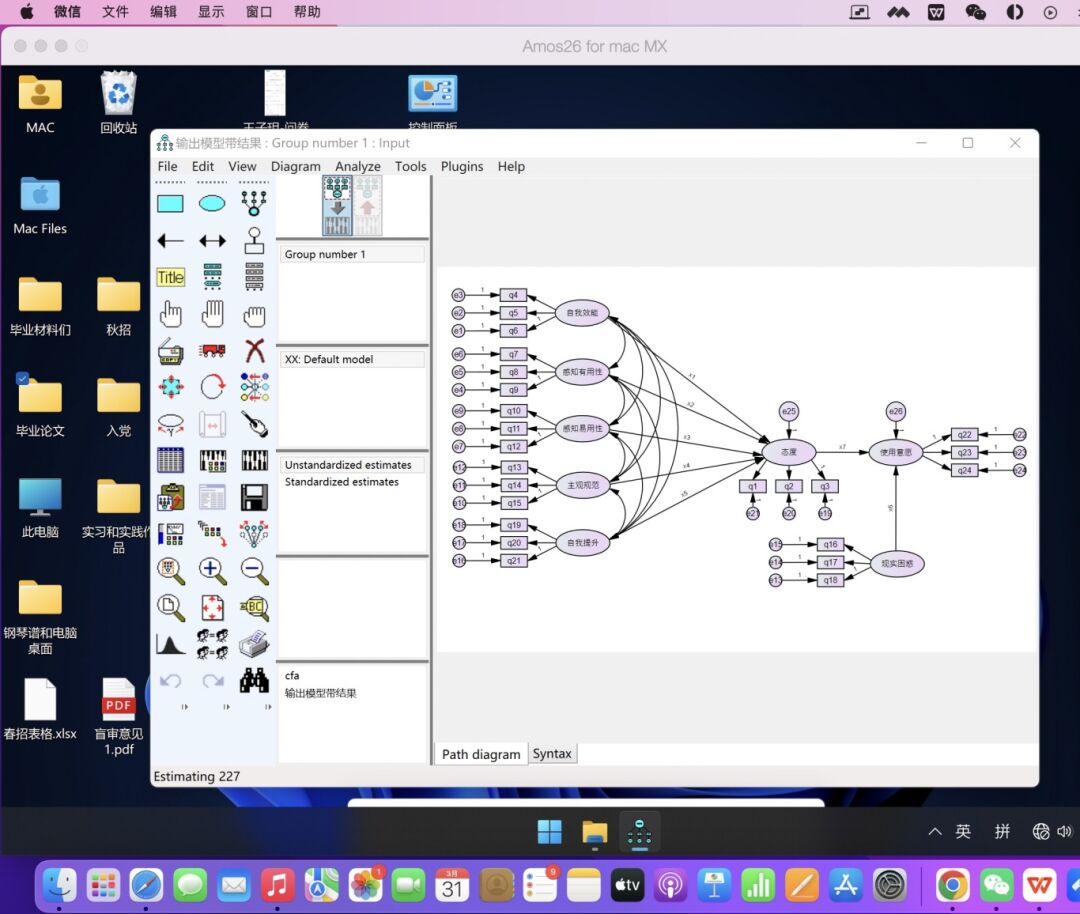
Task: Expand the Windows system tray chevron
Action: click(935, 831)
